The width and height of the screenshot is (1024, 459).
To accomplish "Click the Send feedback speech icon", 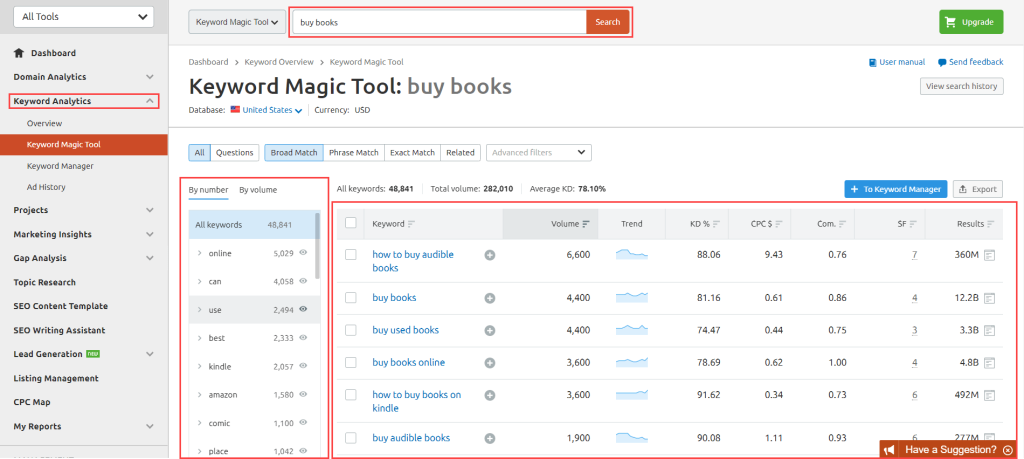I will (x=942, y=62).
